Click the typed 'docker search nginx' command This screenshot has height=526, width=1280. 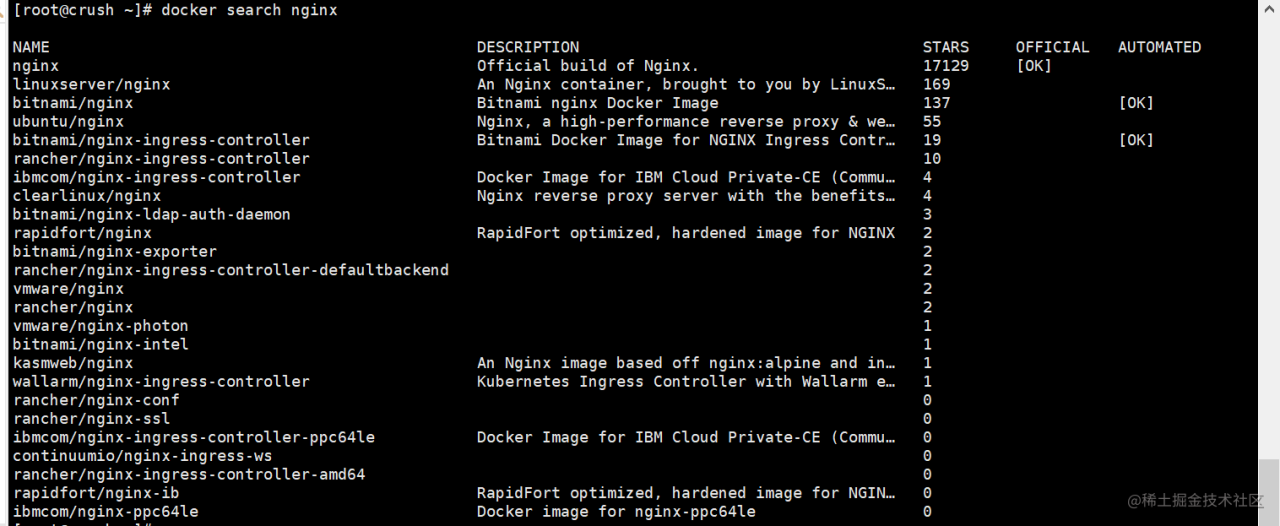pos(249,10)
